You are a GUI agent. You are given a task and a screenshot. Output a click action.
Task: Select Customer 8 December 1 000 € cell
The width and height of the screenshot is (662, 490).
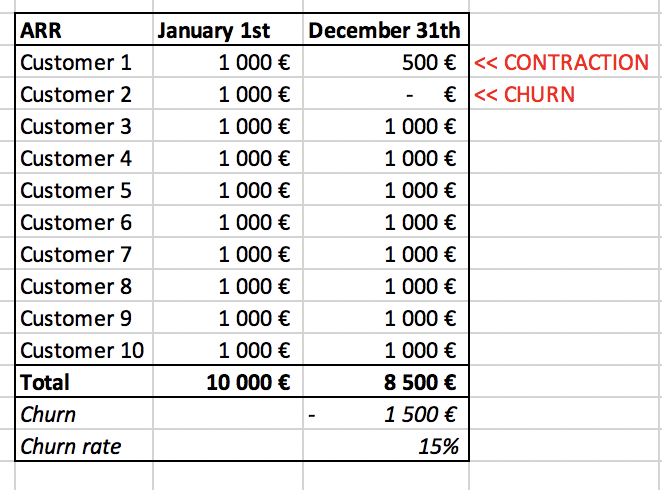pyautogui.click(x=386, y=286)
